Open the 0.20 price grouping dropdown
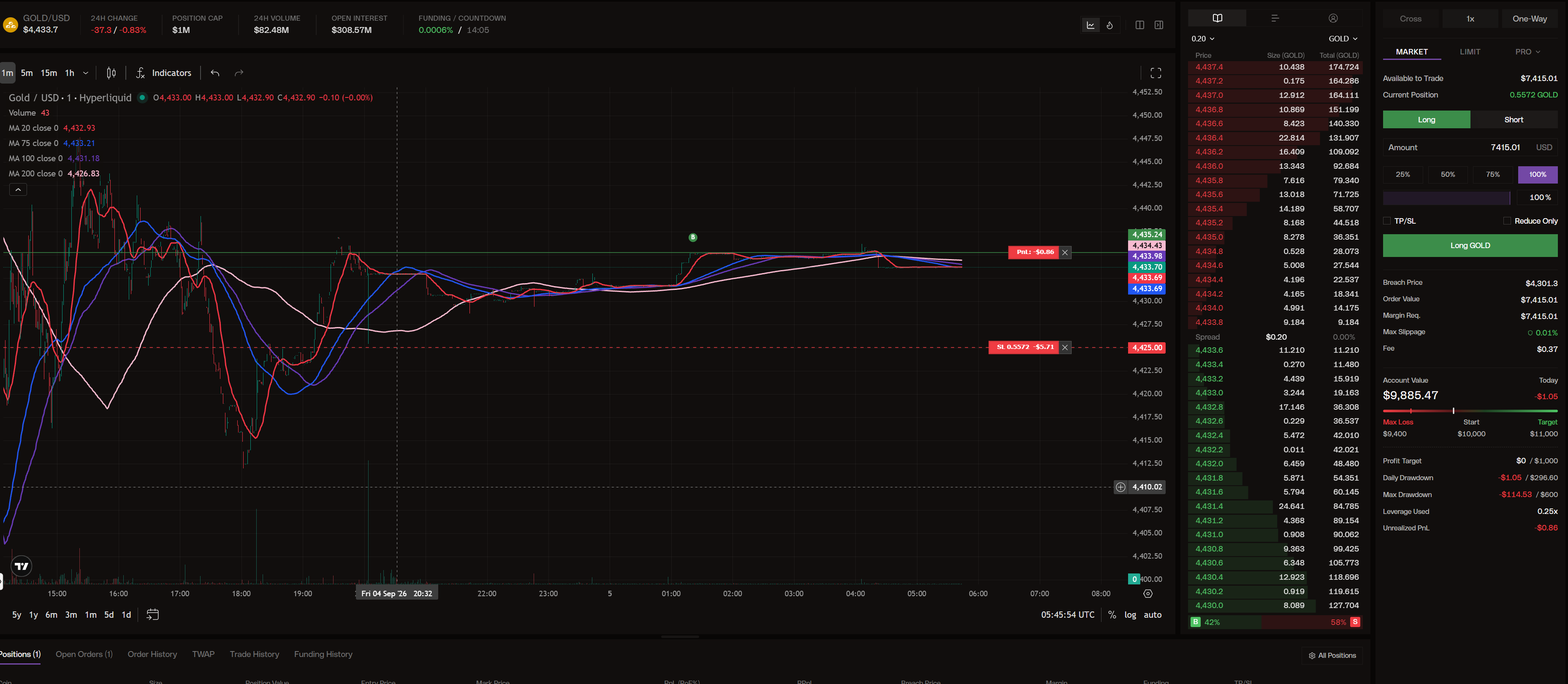 (1203, 39)
